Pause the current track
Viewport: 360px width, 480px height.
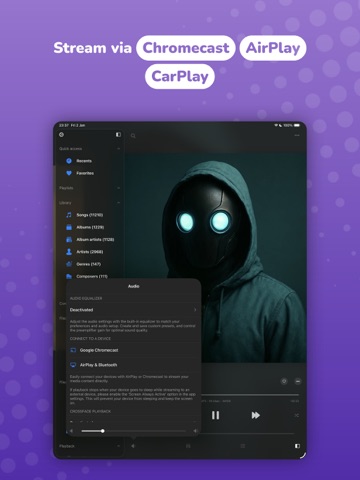(x=216, y=415)
